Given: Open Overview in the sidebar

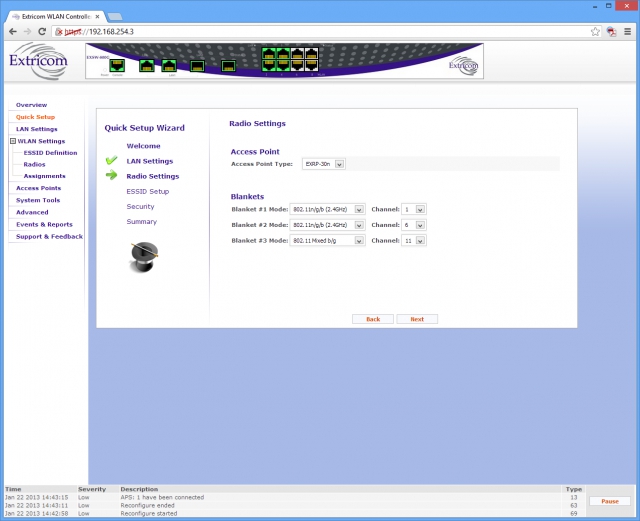Looking at the screenshot, I should point(31,105).
